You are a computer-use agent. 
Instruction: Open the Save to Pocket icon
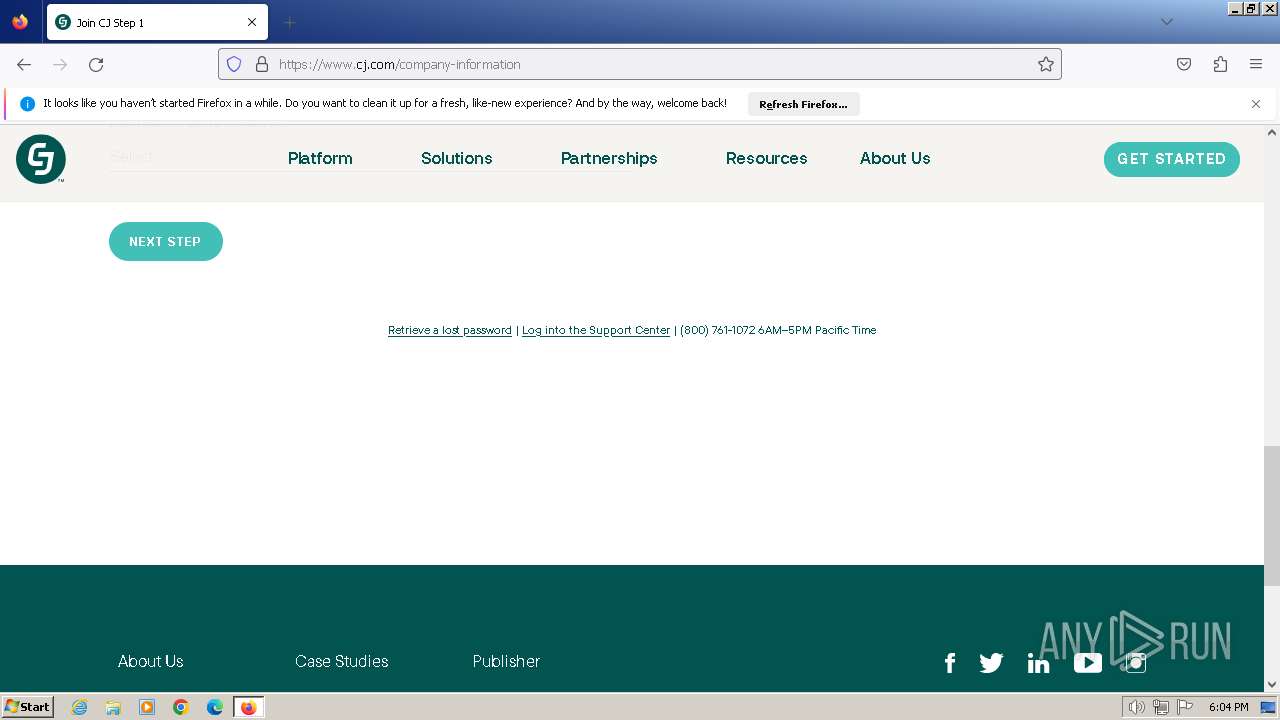pyautogui.click(x=1184, y=64)
